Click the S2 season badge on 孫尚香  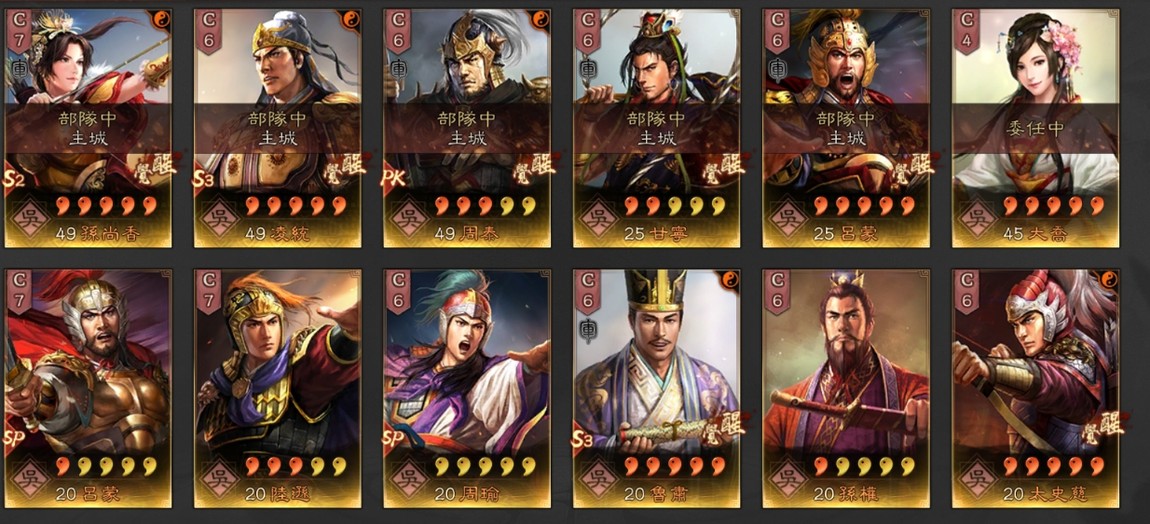pos(15,180)
